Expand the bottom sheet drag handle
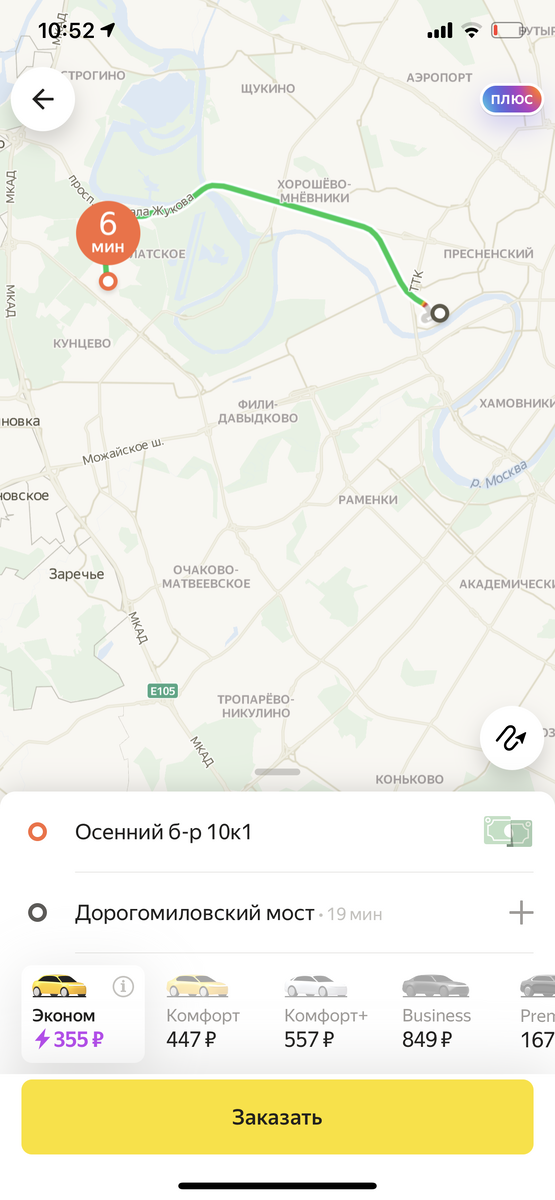The width and height of the screenshot is (555, 1200). tap(277, 771)
